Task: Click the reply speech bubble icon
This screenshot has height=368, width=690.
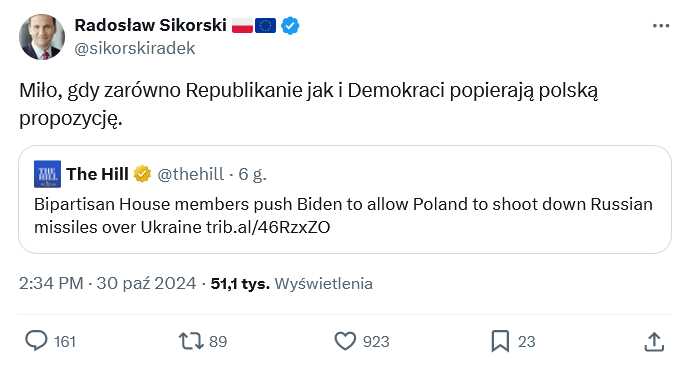Action: (x=36, y=341)
